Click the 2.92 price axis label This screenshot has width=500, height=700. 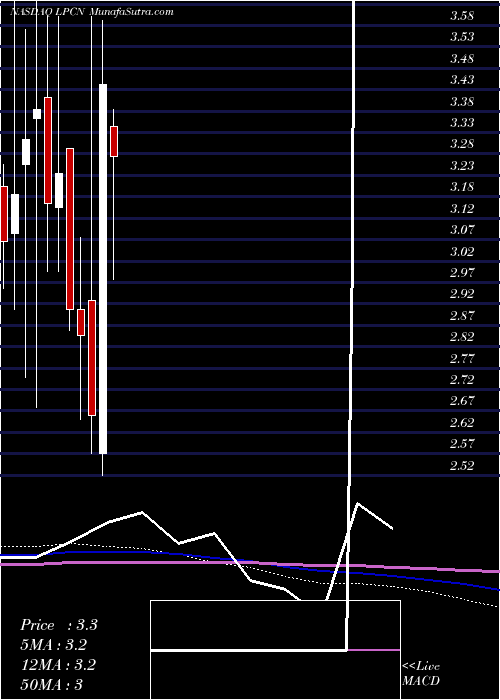click(462, 294)
